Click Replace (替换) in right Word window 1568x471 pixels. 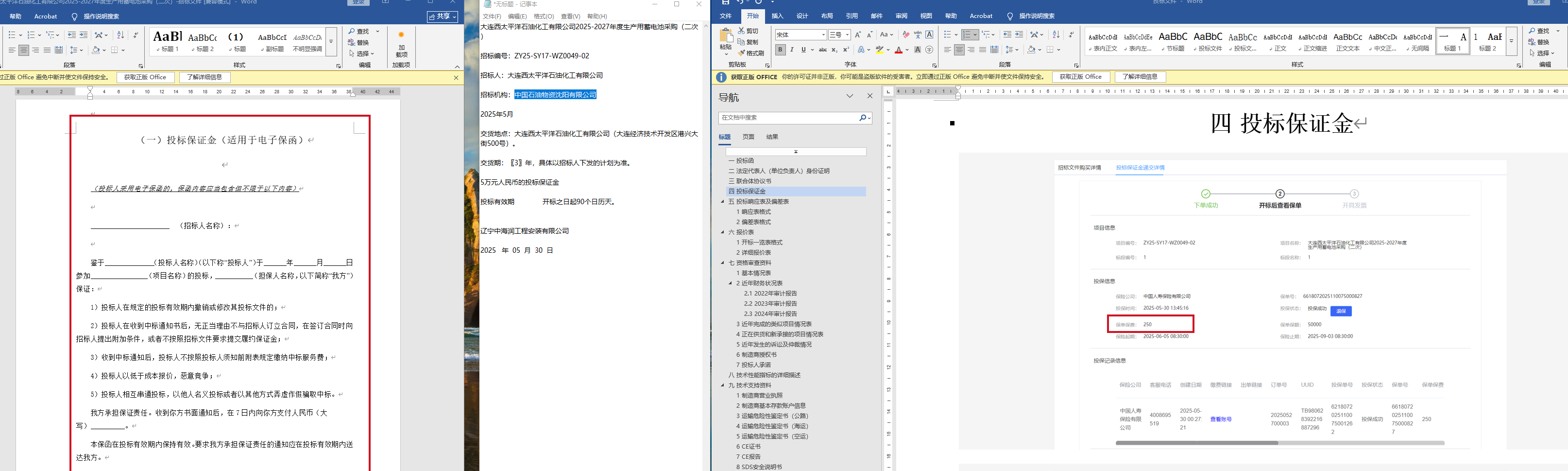pos(1538,42)
